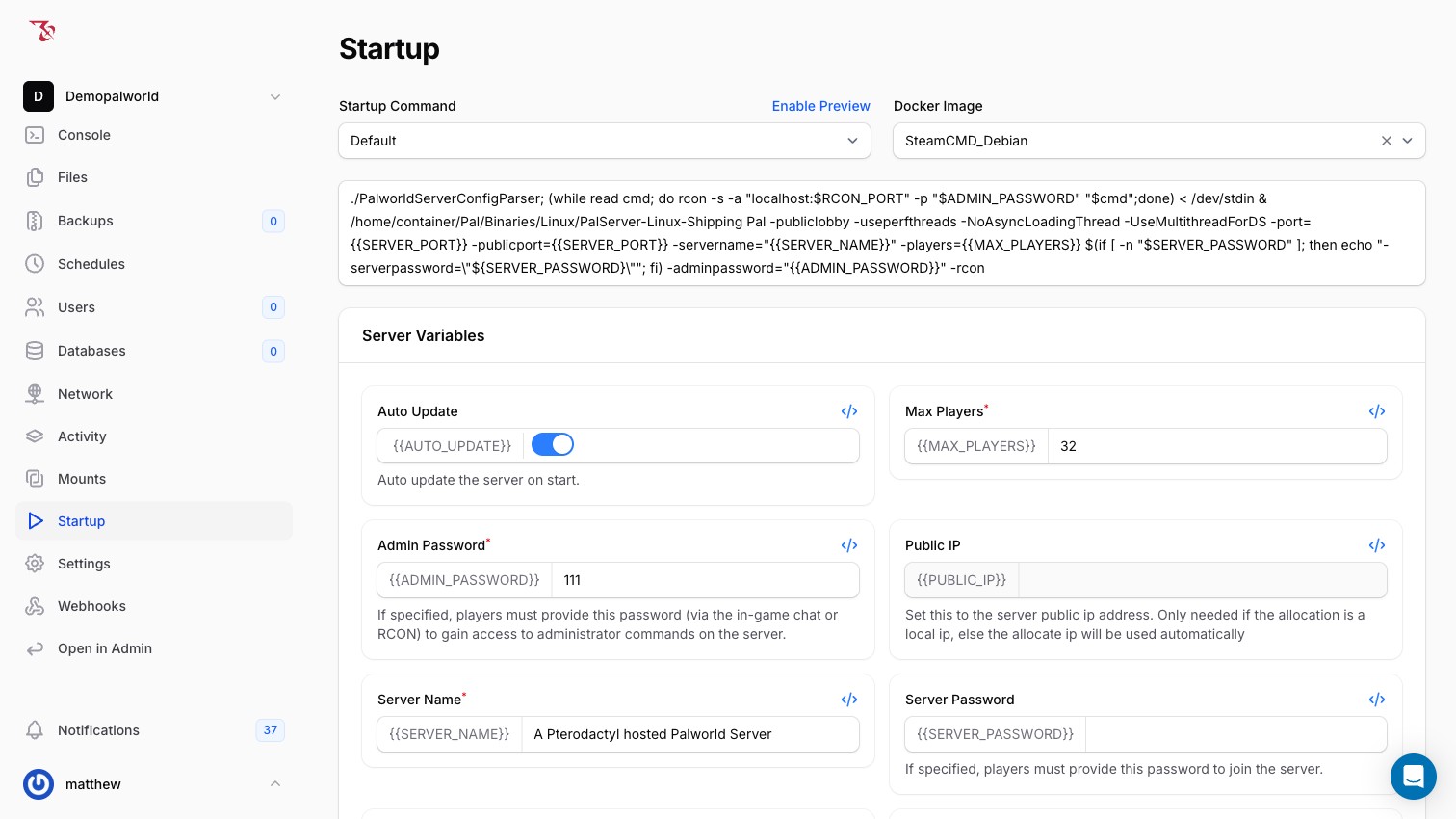Image resolution: width=1456 pixels, height=819 pixels.
Task: Open the Users page
Action: (x=154, y=307)
